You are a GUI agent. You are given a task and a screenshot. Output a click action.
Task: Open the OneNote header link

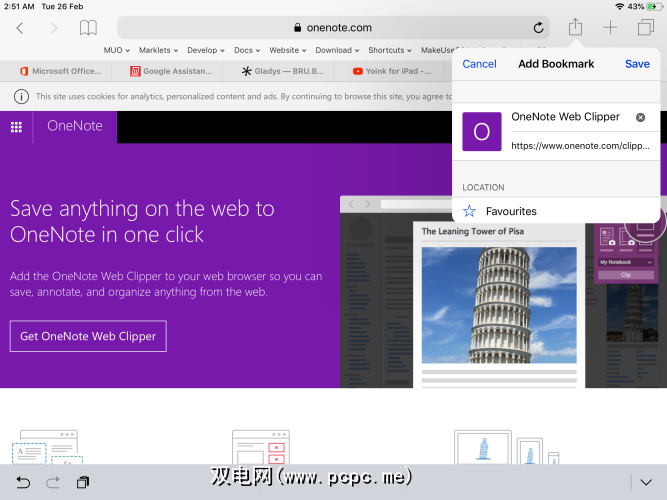(75, 126)
